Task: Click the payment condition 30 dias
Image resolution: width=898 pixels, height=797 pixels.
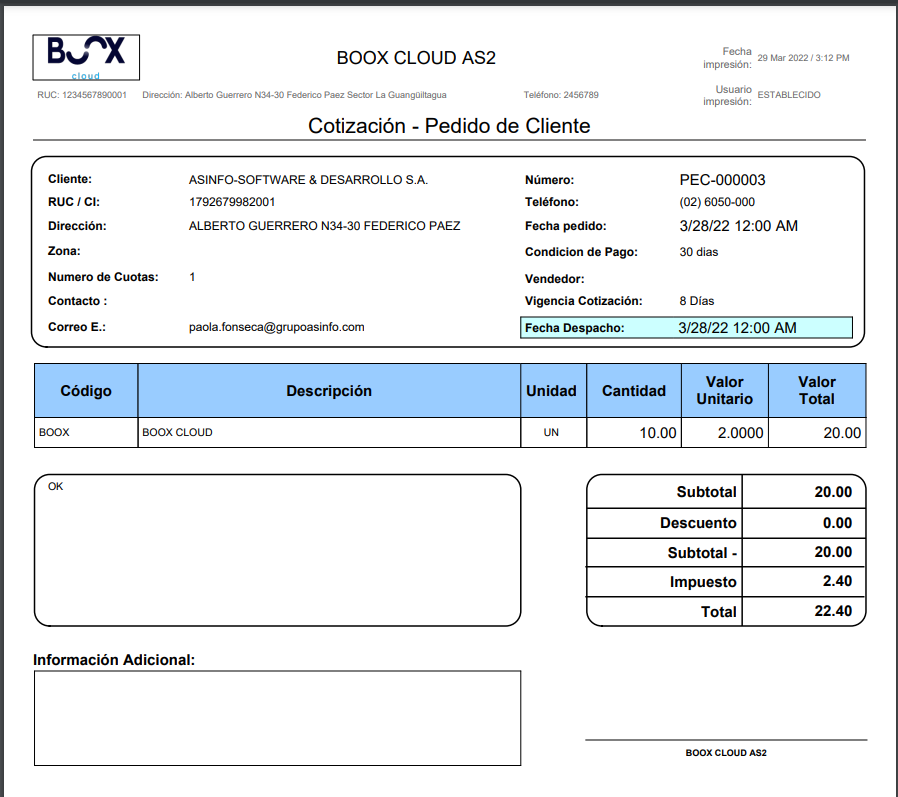Action: (699, 252)
